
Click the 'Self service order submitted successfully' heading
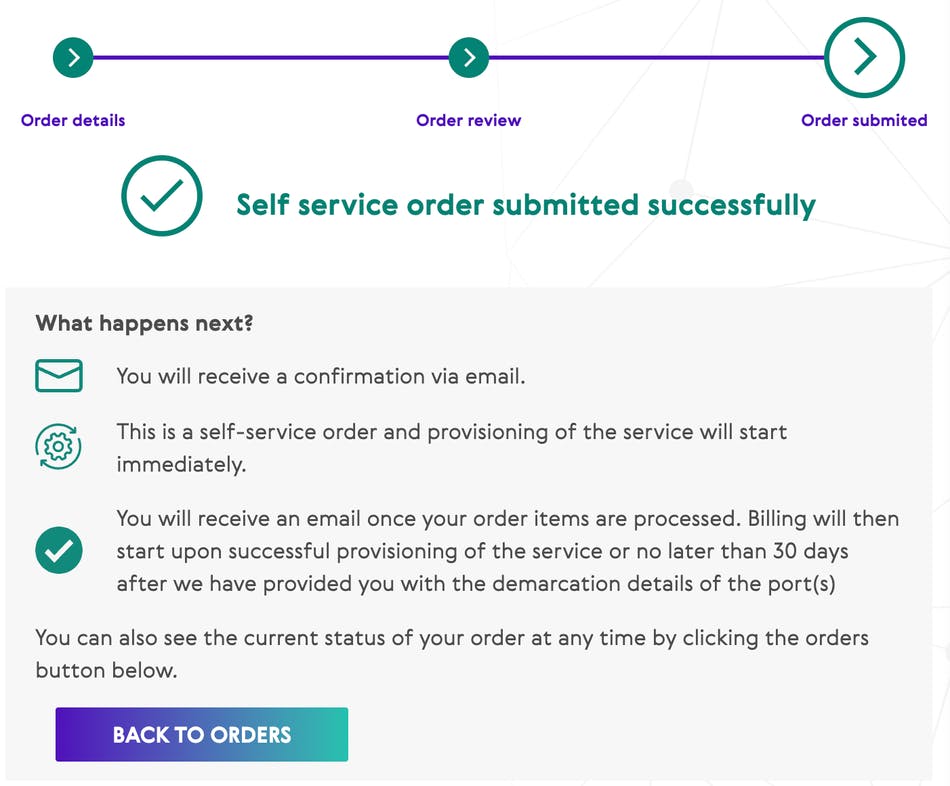(526, 205)
